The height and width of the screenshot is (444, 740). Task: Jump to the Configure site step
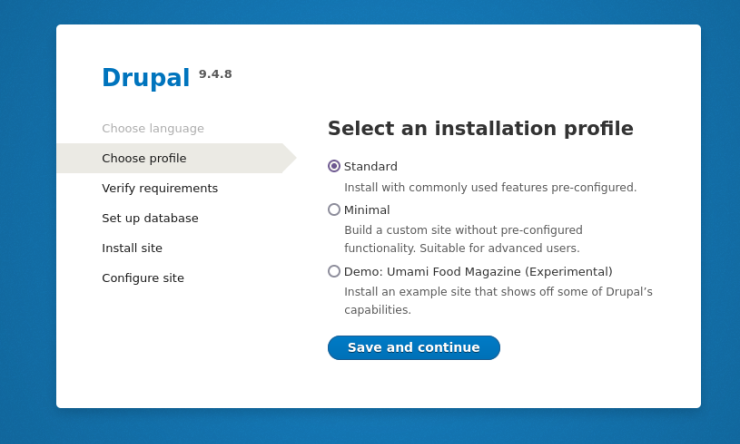(x=143, y=278)
